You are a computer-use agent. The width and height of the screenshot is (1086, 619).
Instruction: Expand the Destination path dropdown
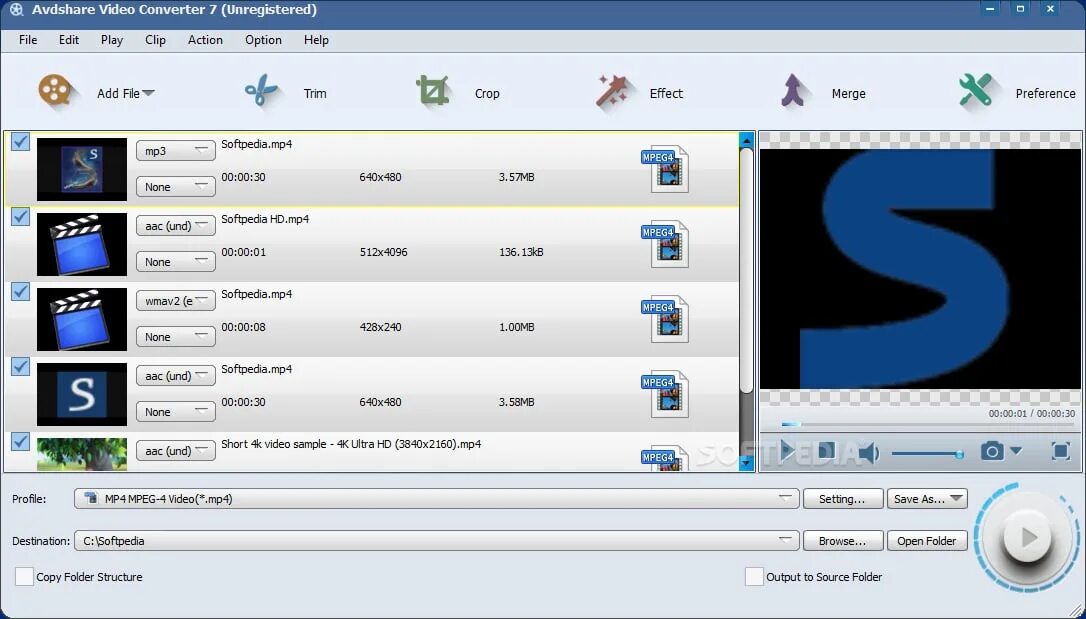785,540
